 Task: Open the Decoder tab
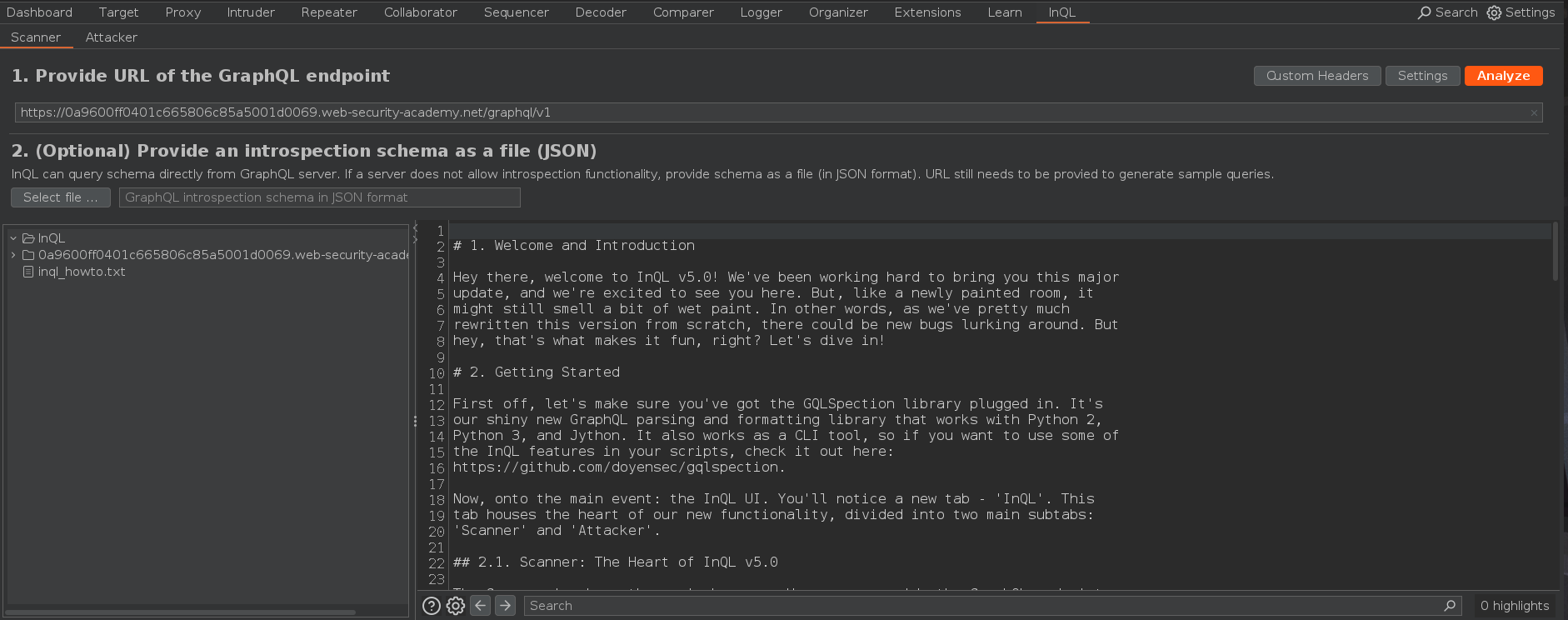[601, 12]
